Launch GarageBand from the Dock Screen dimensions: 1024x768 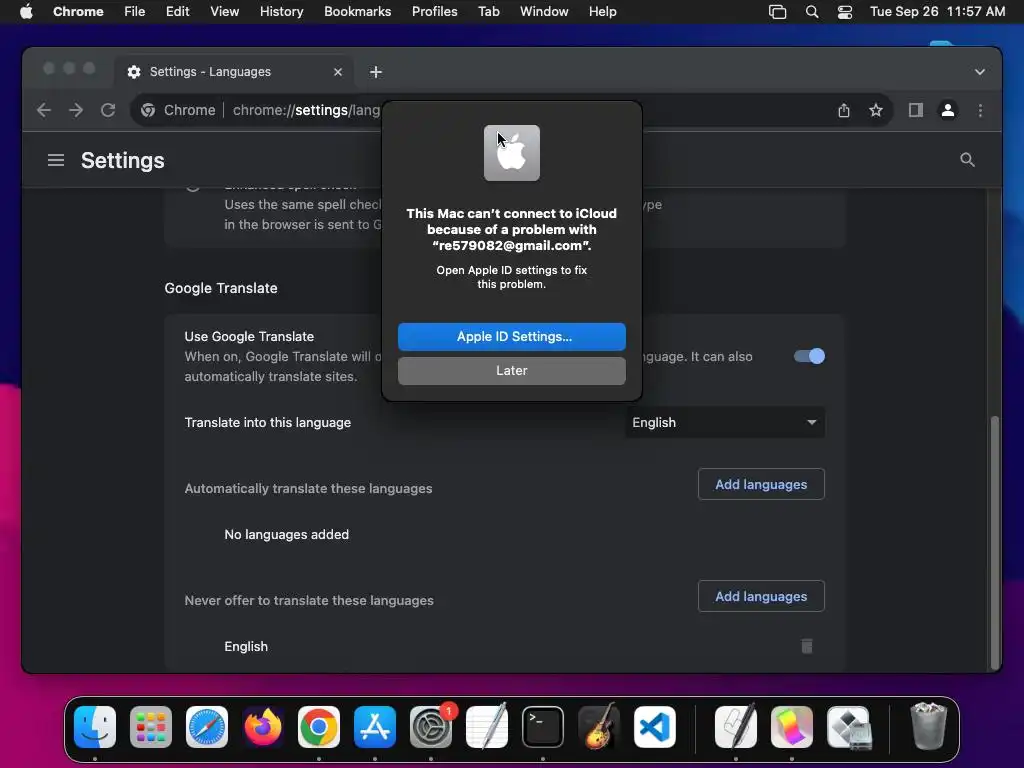coord(599,727)
